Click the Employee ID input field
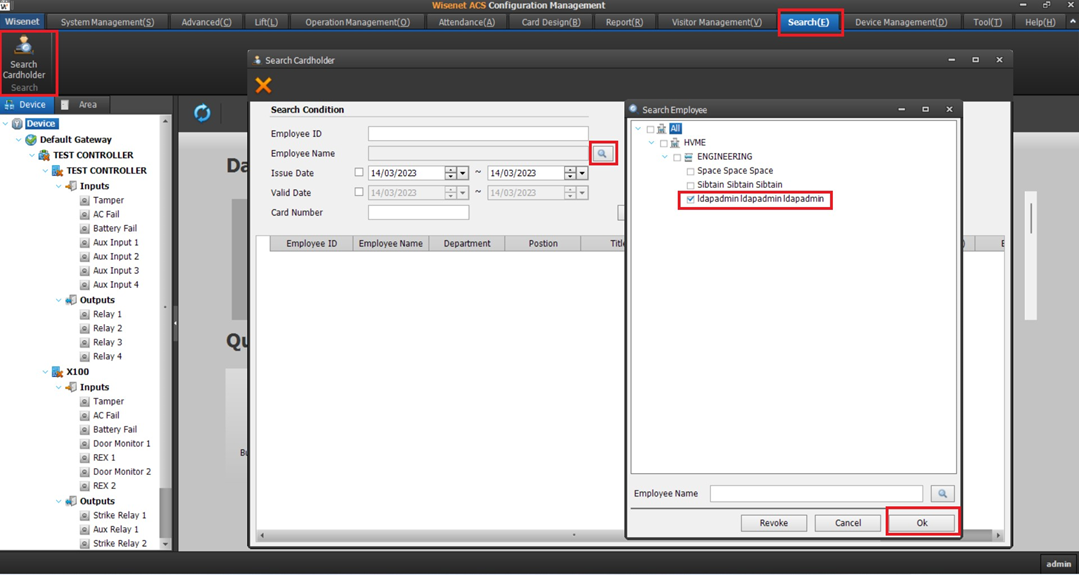The width and height of the screenshot is (1079, 575). (x=478, y=133)
